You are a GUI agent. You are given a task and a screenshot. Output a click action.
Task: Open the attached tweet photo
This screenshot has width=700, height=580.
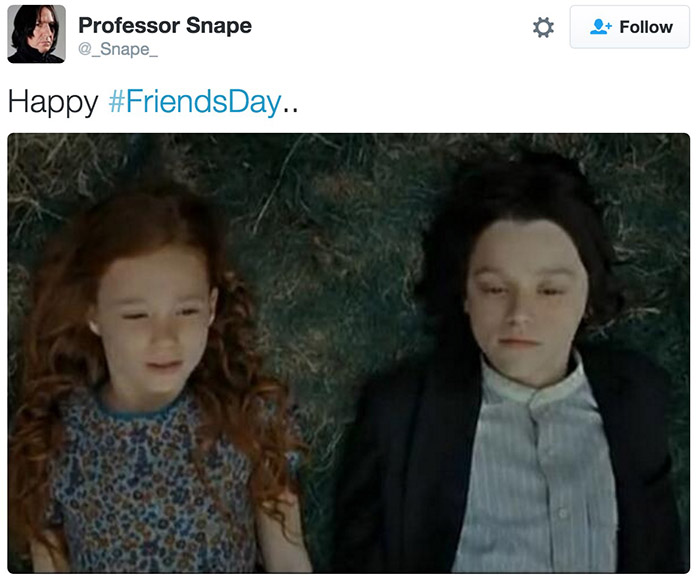click(349, 353)
